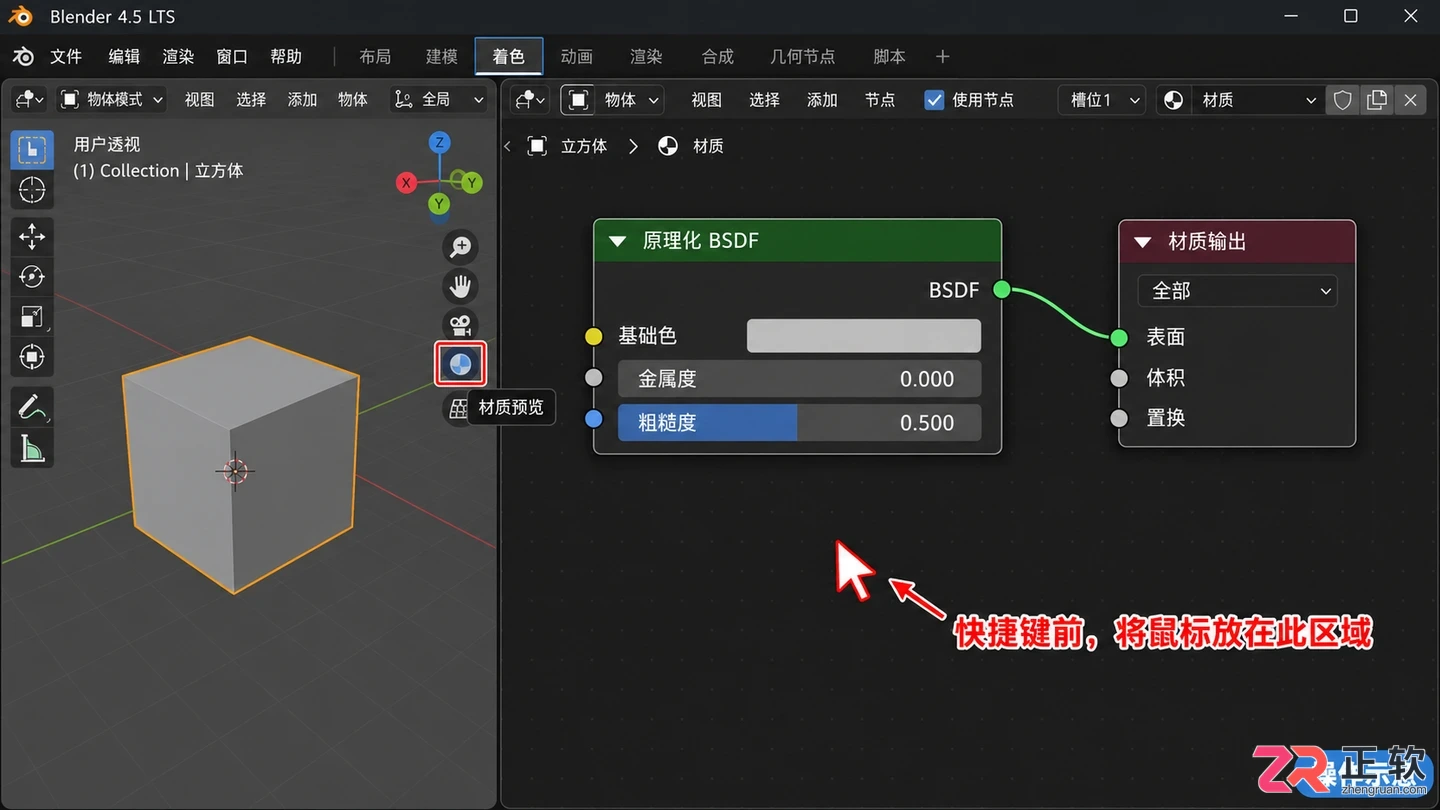Open the 文件 menu

[66, 56]
